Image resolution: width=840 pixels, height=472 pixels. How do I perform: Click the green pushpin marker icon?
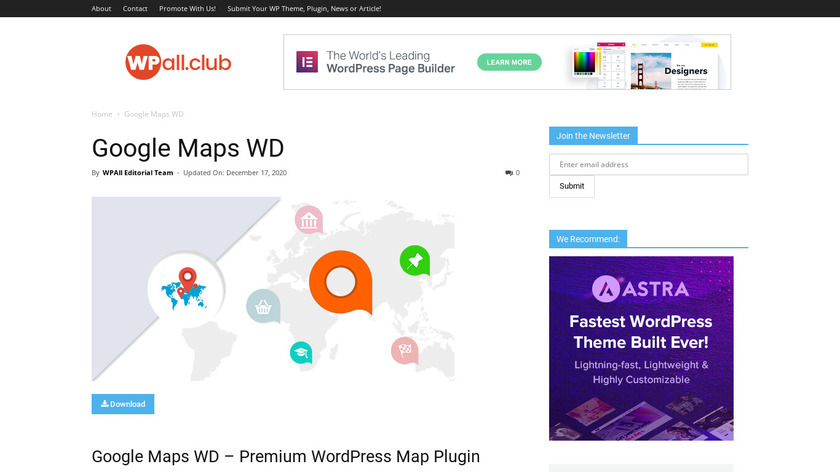[x=415, y=260]
